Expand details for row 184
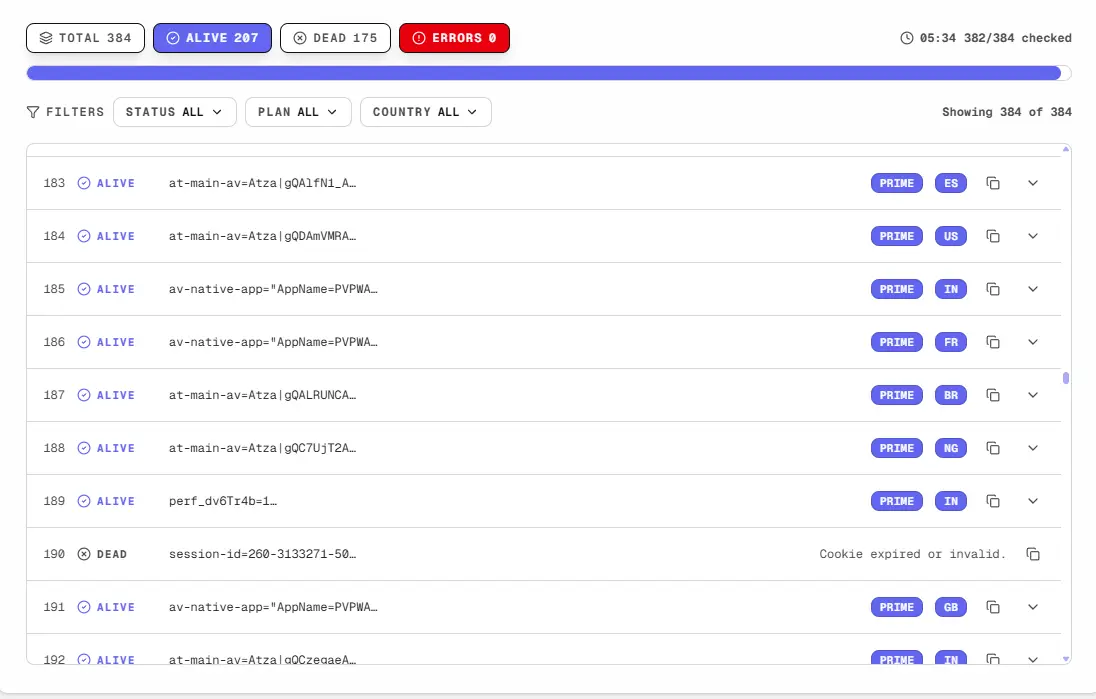 click(1033, 236)
